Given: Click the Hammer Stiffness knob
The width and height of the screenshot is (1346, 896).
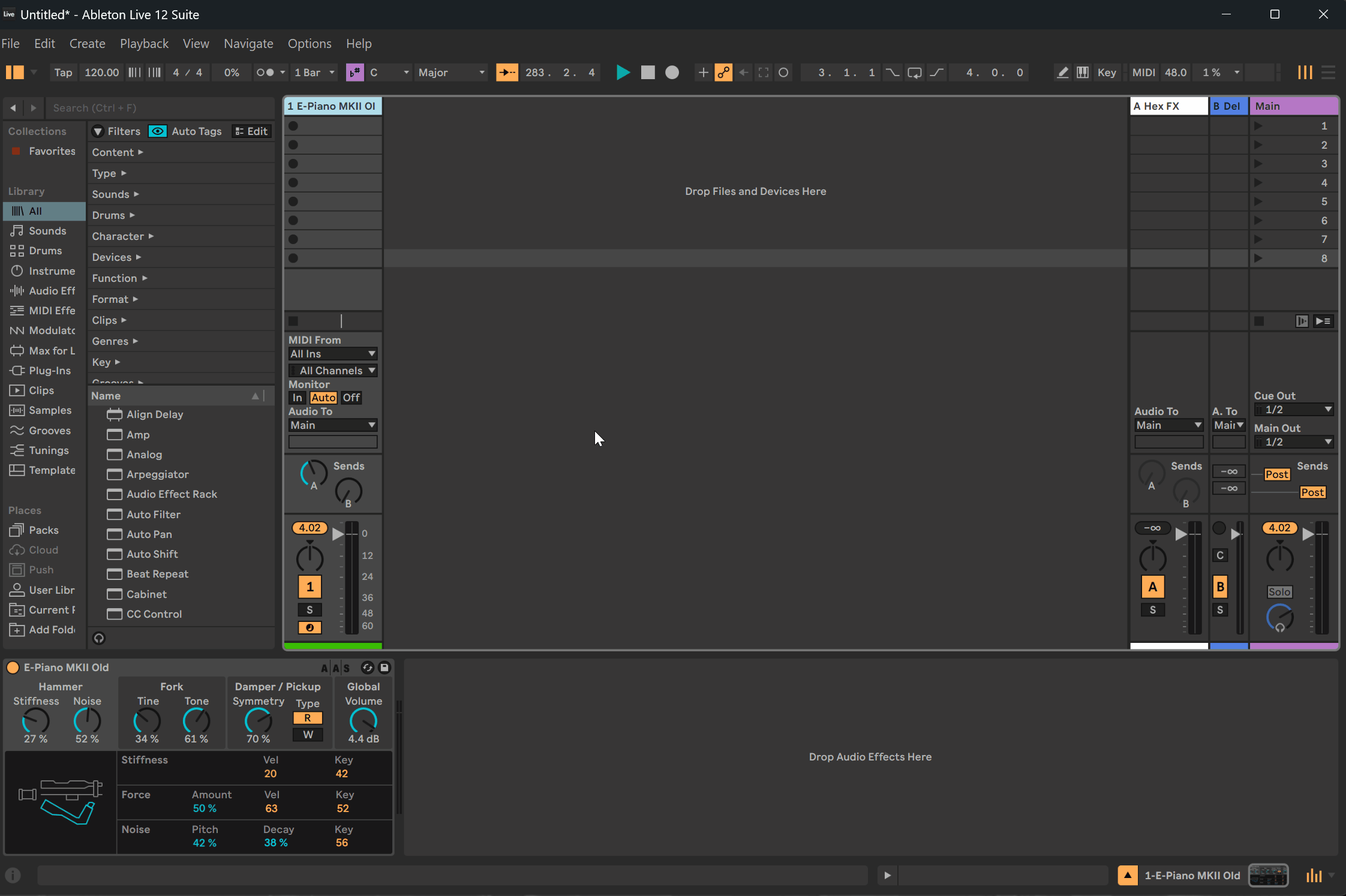Looking at the screenshot, I should 35,720.
